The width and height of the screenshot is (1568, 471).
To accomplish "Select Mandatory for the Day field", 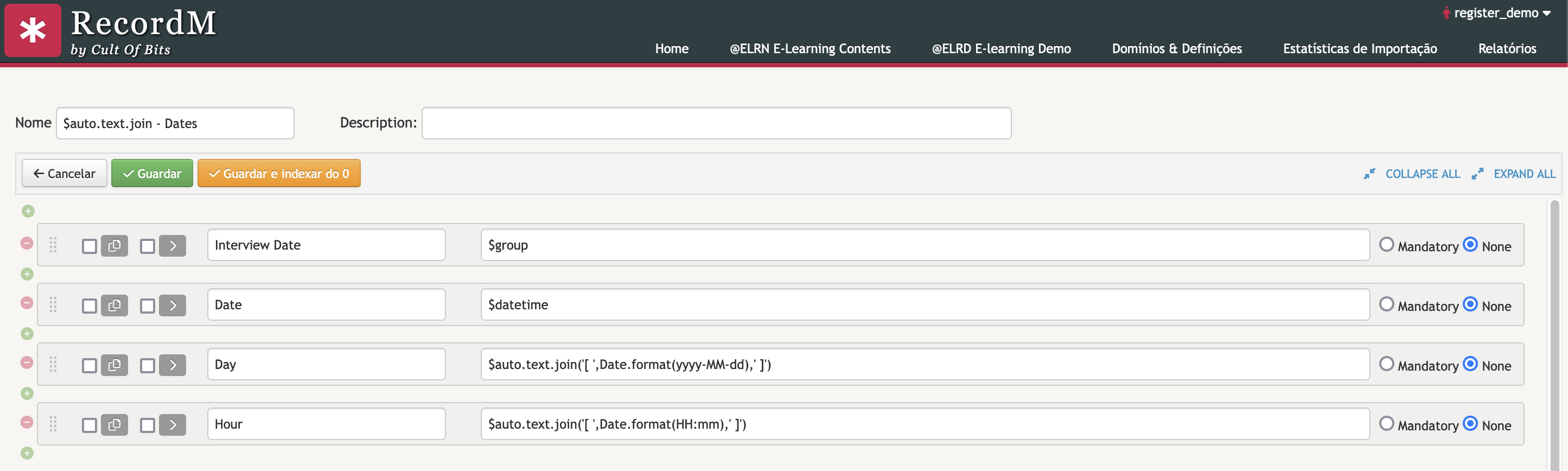I will 1387,364.
